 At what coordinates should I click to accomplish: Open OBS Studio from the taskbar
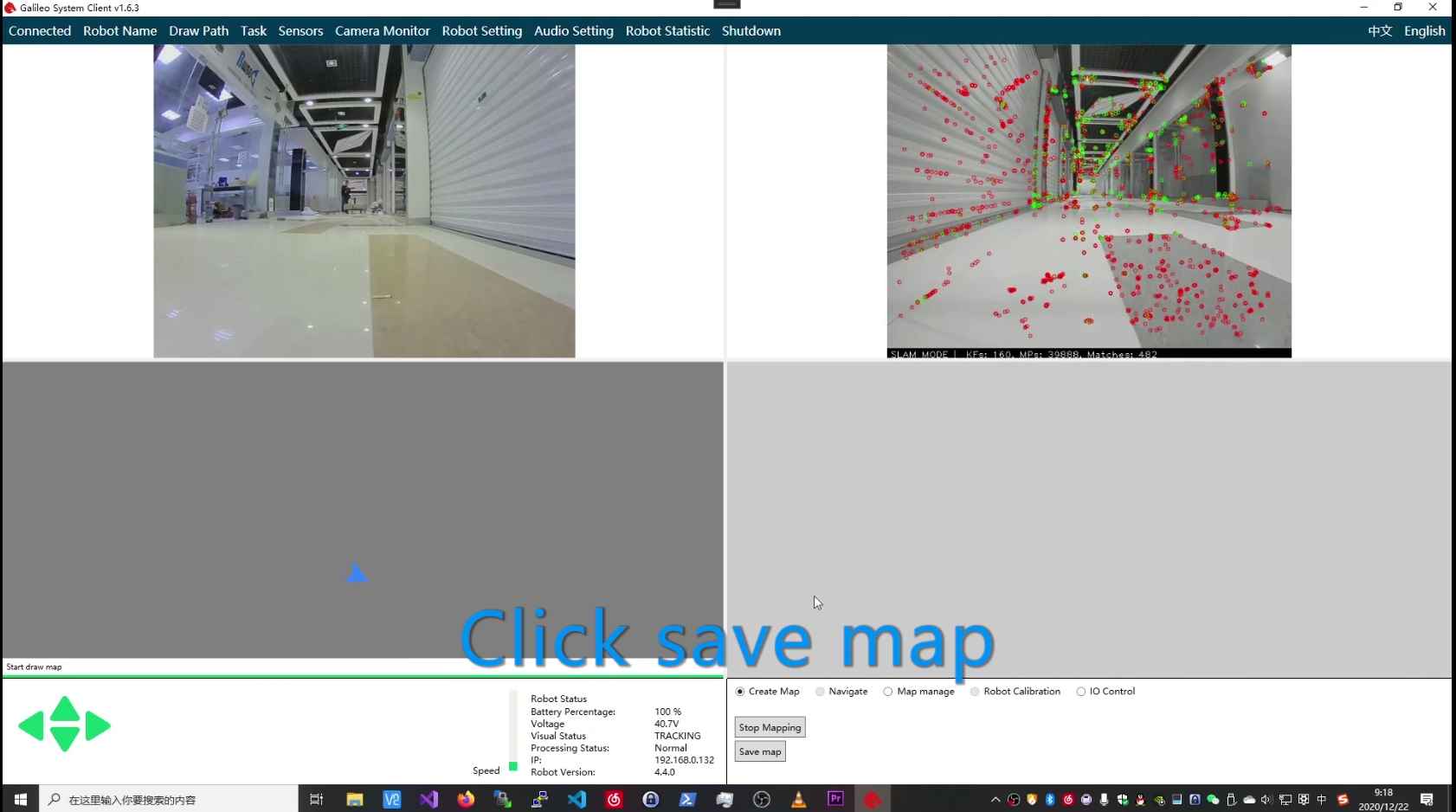pos(762,799)
